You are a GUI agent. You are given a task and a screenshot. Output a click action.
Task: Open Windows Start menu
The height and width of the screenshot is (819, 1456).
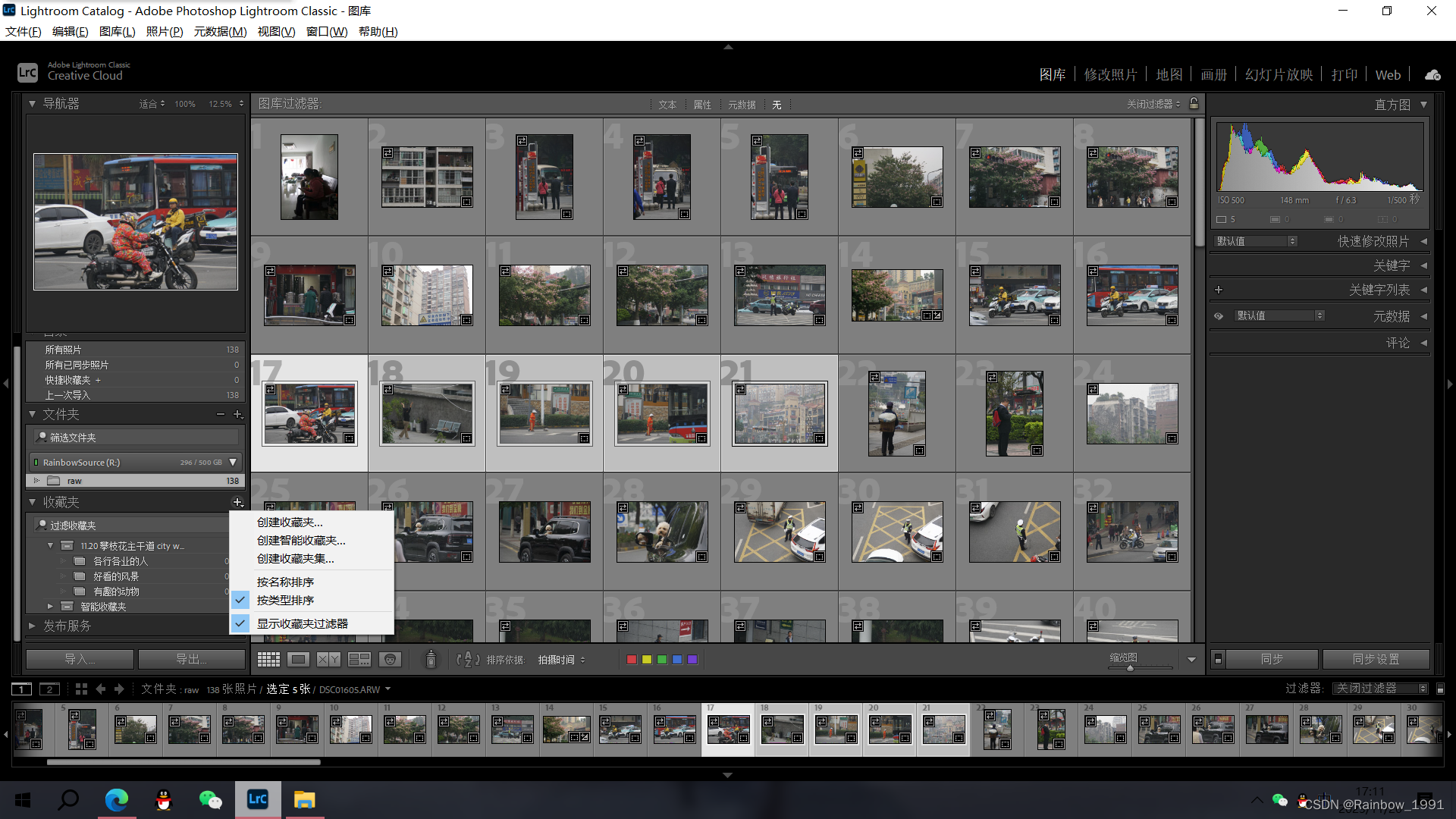[x=23, y=799]
